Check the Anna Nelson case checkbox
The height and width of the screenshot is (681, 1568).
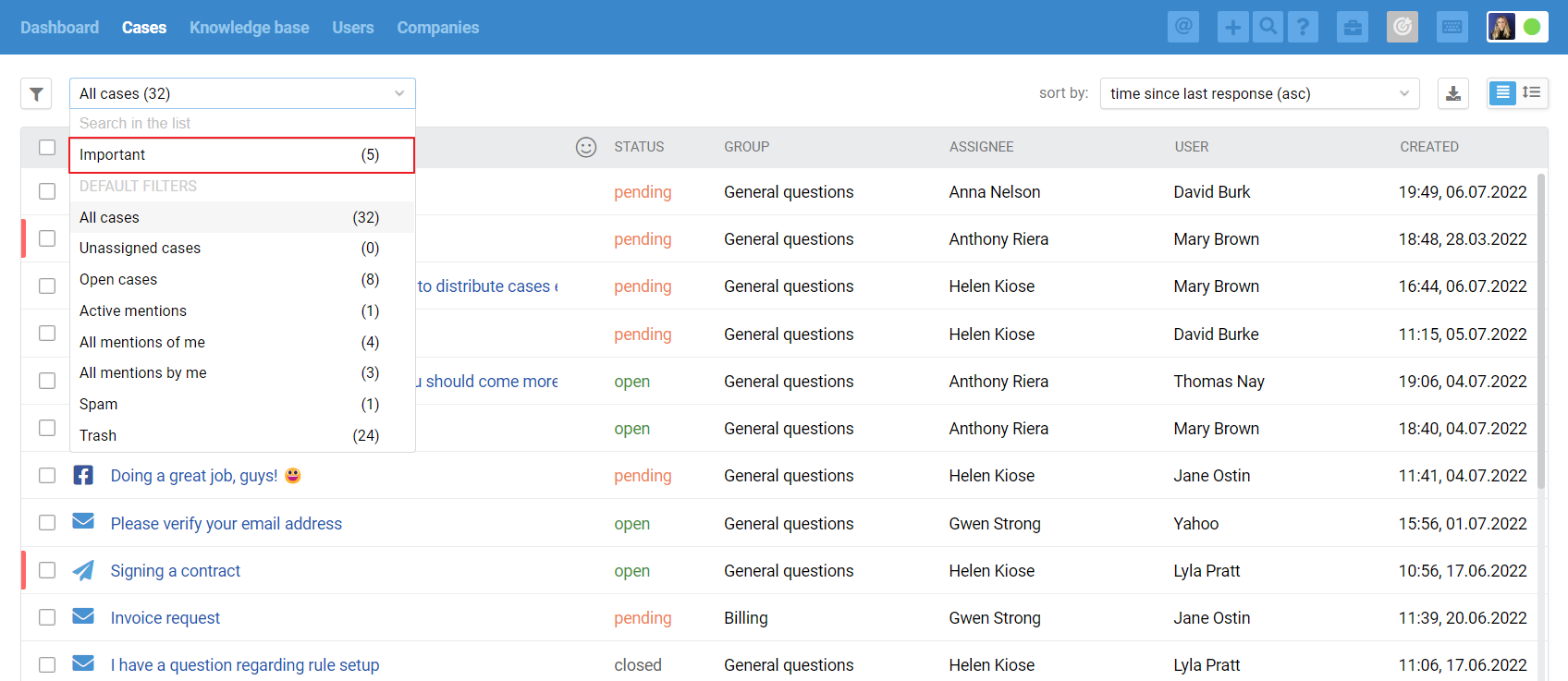tap(47, 191)
